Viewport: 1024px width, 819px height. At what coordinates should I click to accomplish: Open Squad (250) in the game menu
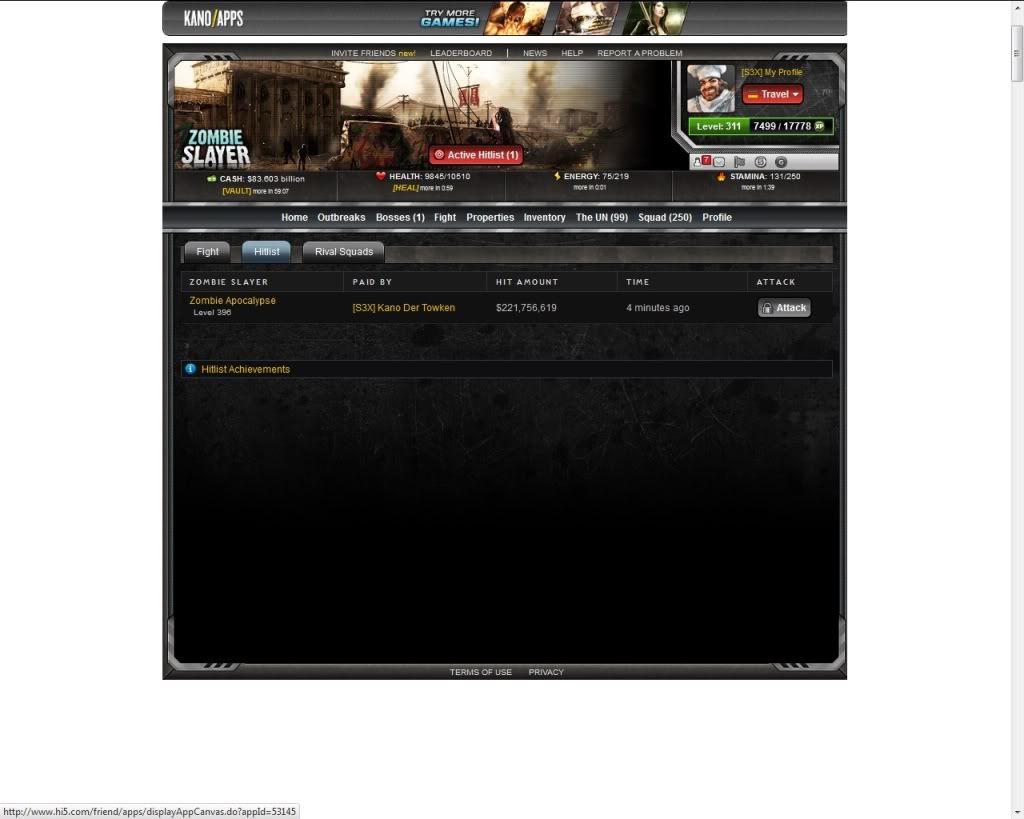click(665, 217)
